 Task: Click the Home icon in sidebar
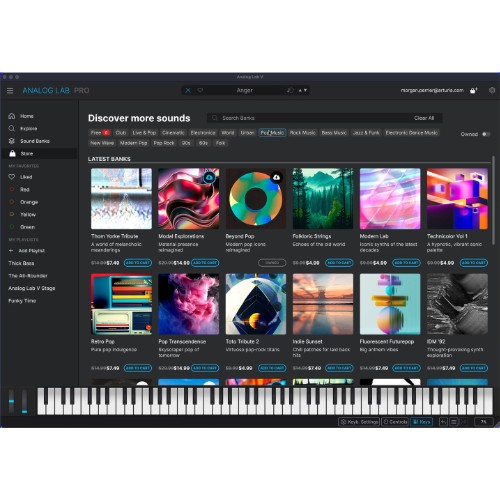pos(12,116)
